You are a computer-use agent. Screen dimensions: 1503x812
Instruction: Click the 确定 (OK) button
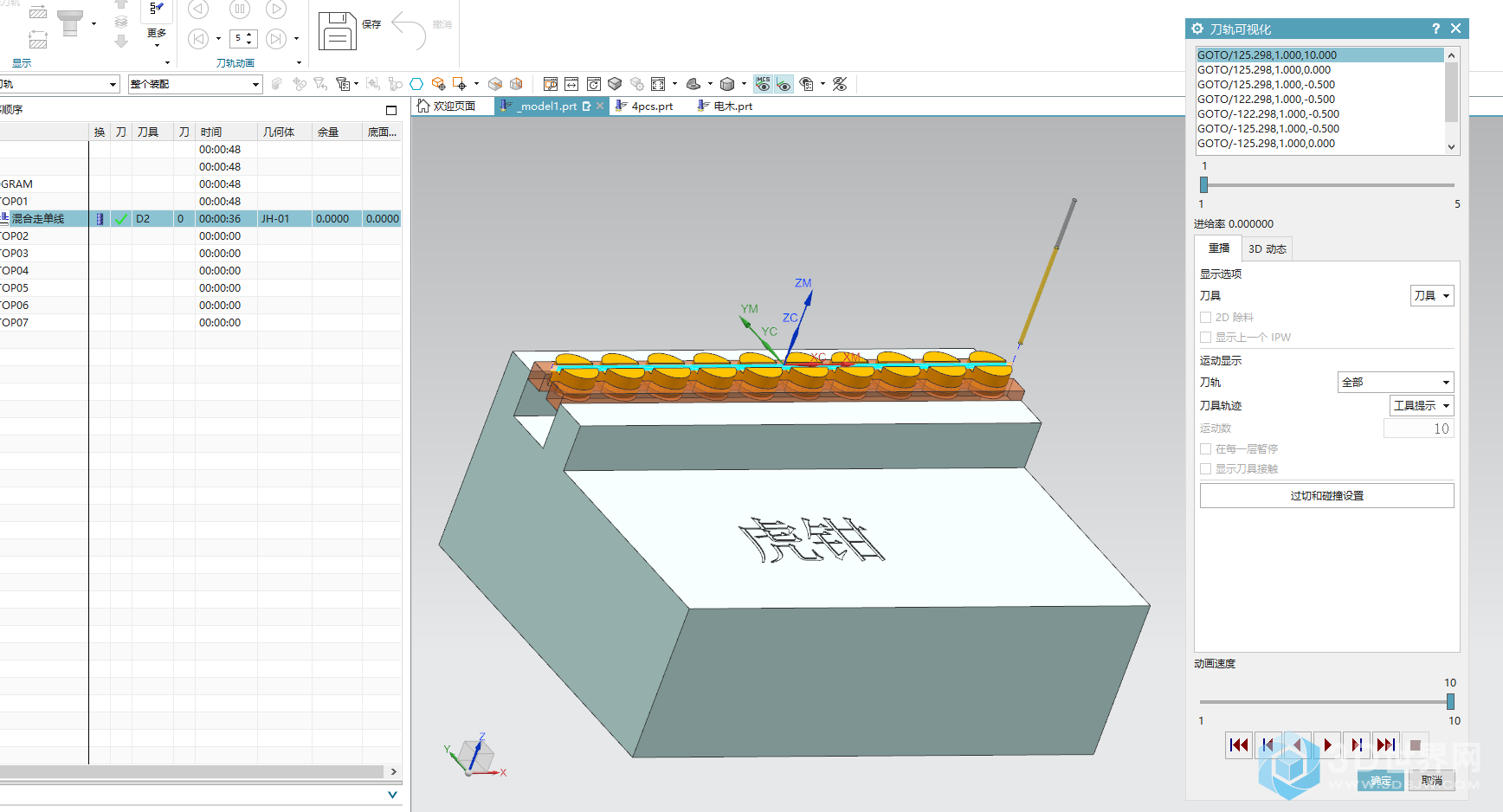click(1380, 781)
